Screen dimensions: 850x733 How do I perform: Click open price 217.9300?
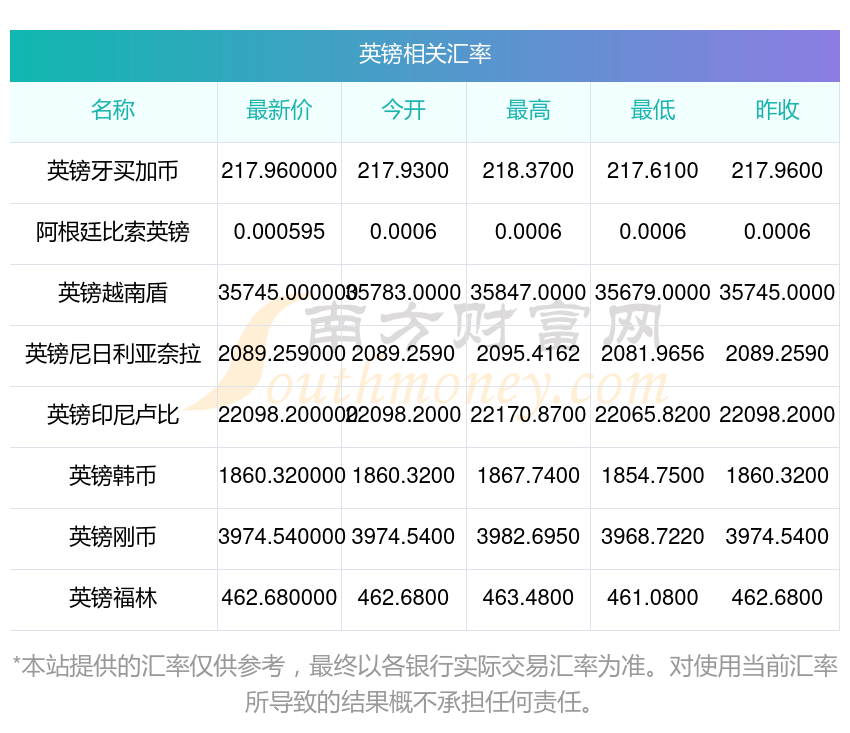click(x=403, y=171)
